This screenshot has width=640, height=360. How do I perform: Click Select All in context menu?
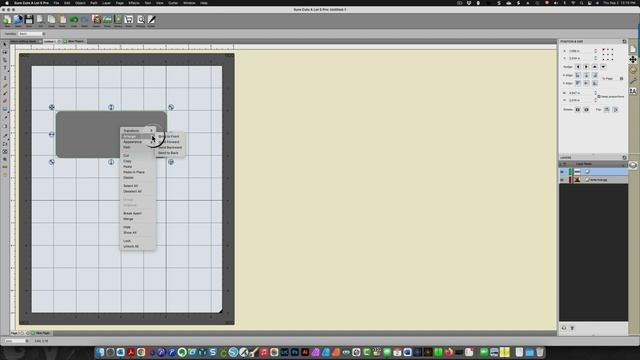[131, 186]
